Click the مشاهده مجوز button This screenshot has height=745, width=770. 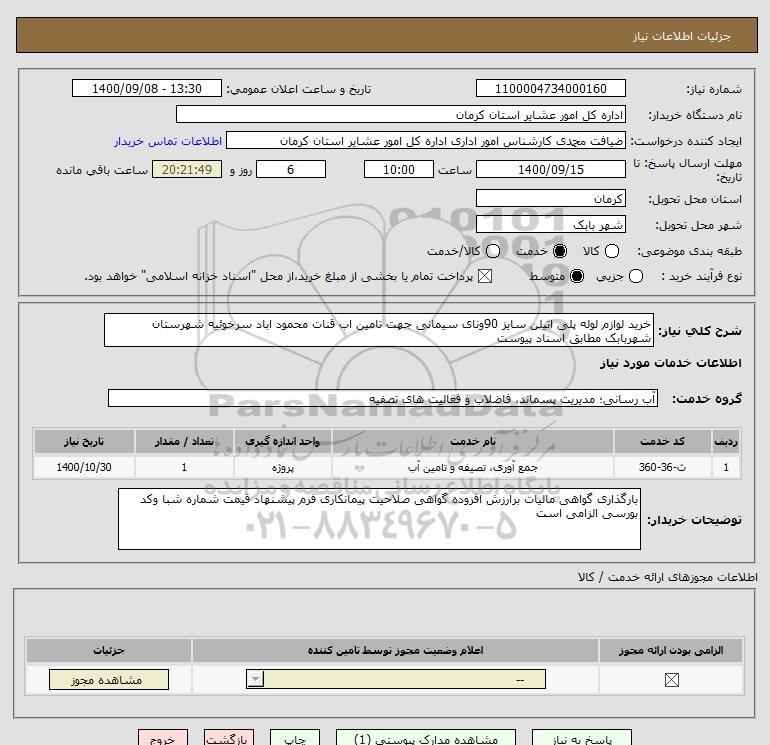pos(109,680)
